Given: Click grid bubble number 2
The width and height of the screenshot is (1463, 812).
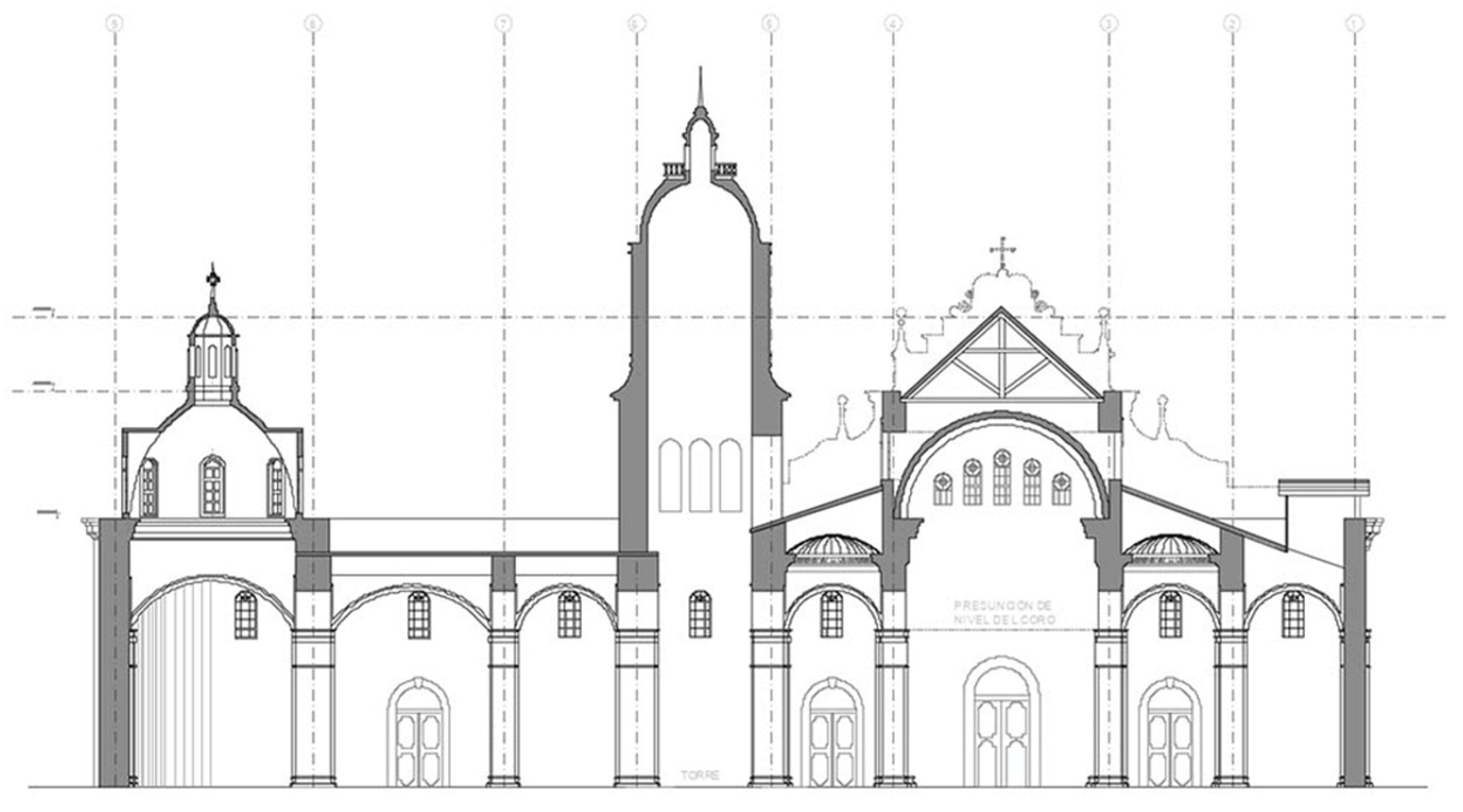Looking at the screenshot, I should click(x=1232, y=24).
